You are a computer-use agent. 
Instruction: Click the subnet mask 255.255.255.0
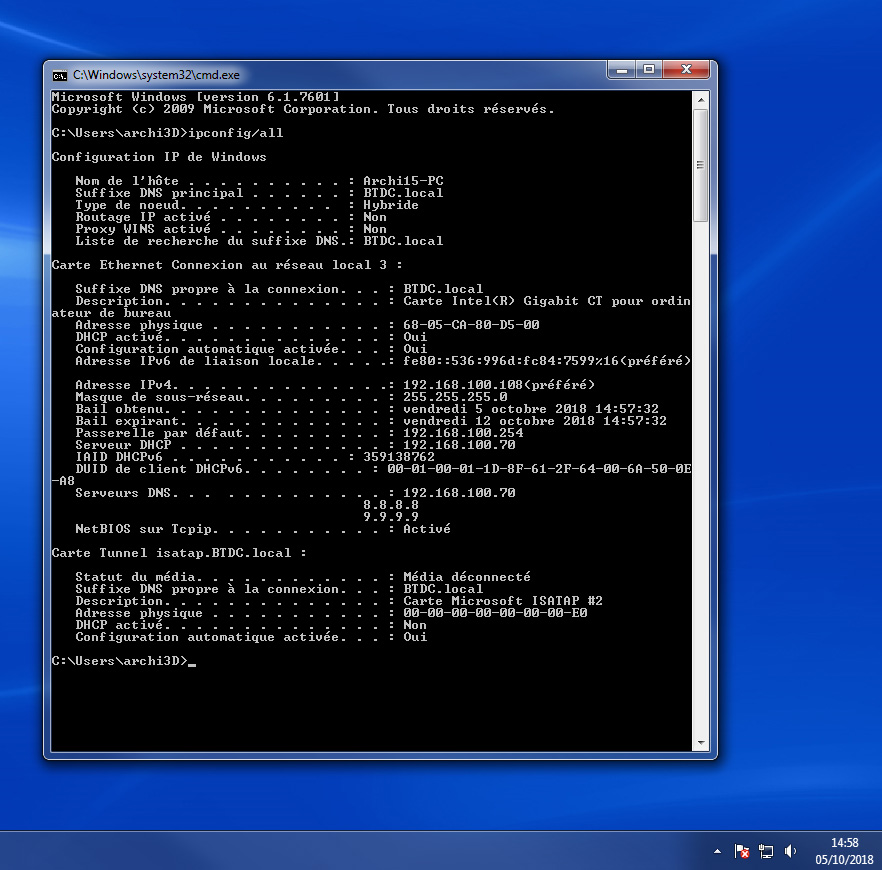pos(455,396)
